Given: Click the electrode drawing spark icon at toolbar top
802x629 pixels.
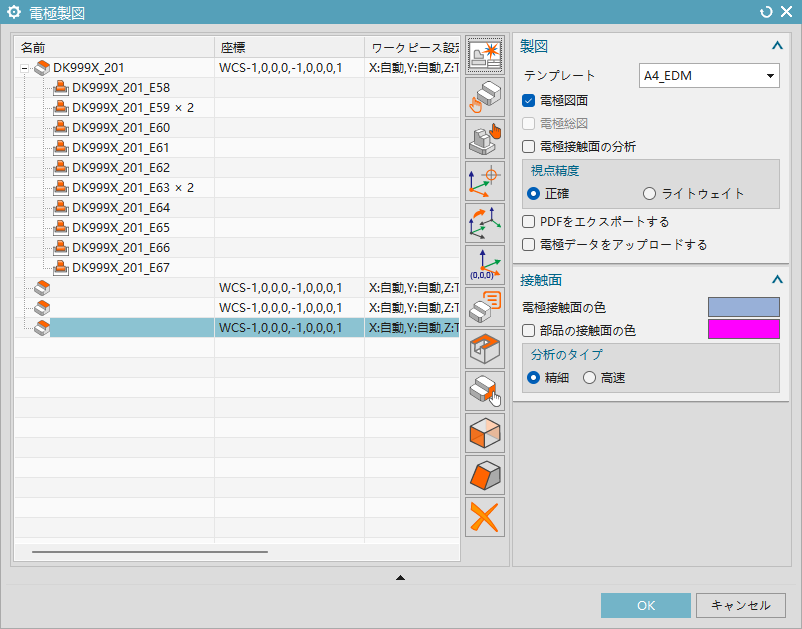Looking at the screenshot, I should [485, 55].
